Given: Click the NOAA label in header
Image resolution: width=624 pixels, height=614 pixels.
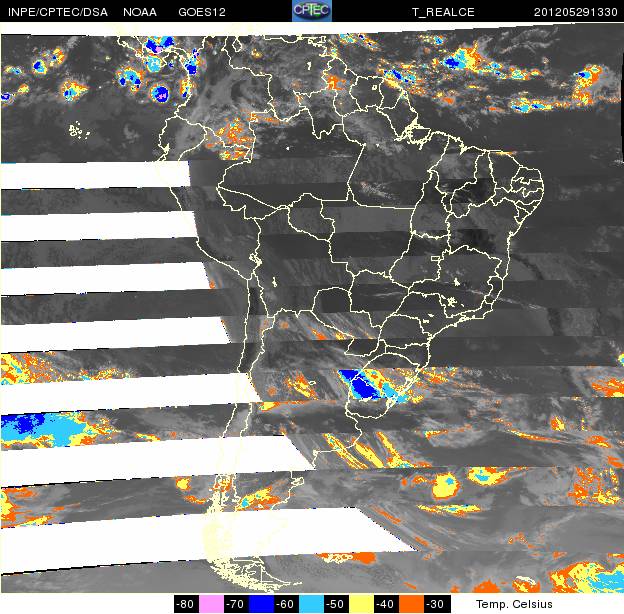Looking at the screenshot, I should click(140, 12).
